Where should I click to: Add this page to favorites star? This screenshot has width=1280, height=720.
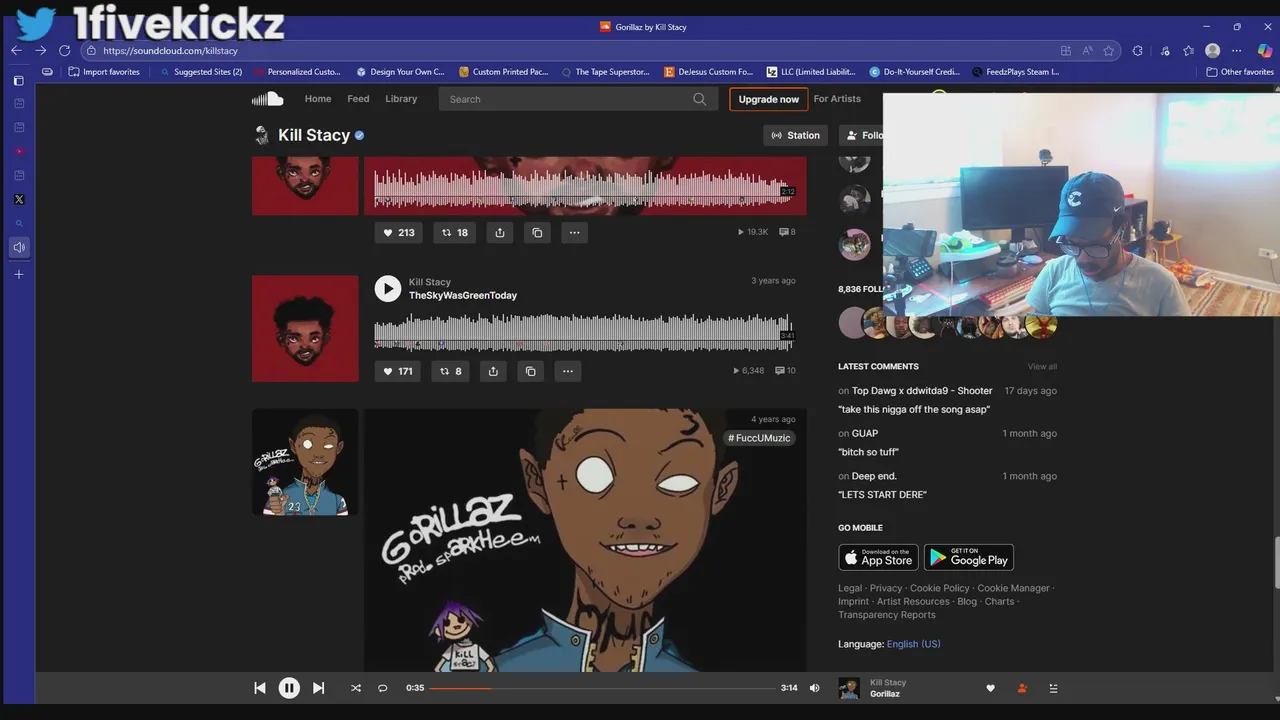[x=1109, y=50]
